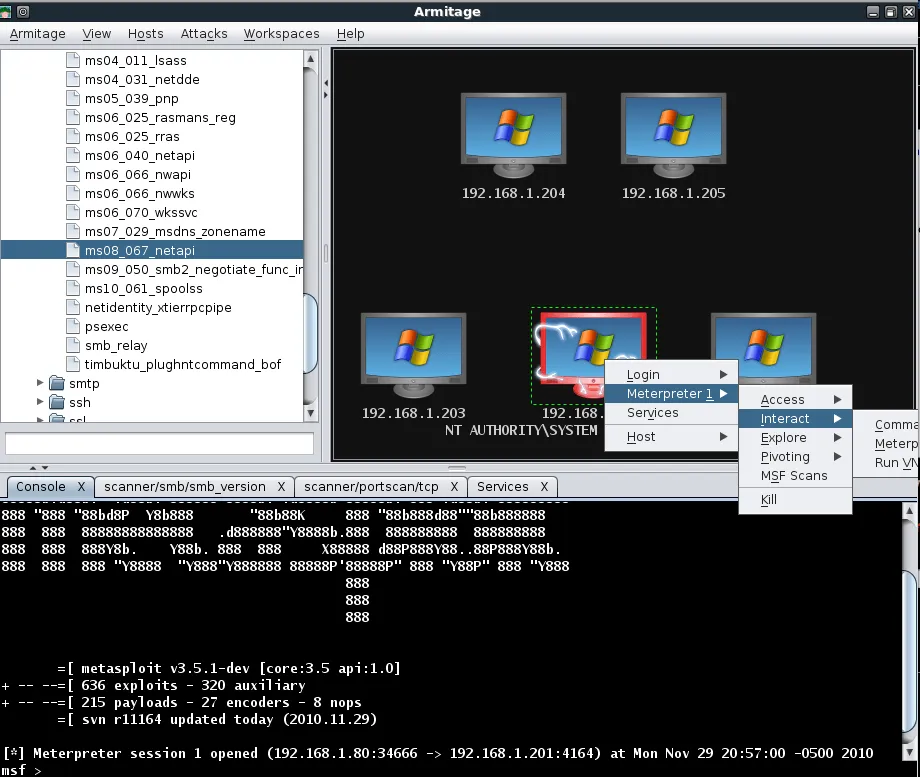920x777 pixels.
Task: Choose Kill from the Meterpreter menu
Action: [769, 500]
